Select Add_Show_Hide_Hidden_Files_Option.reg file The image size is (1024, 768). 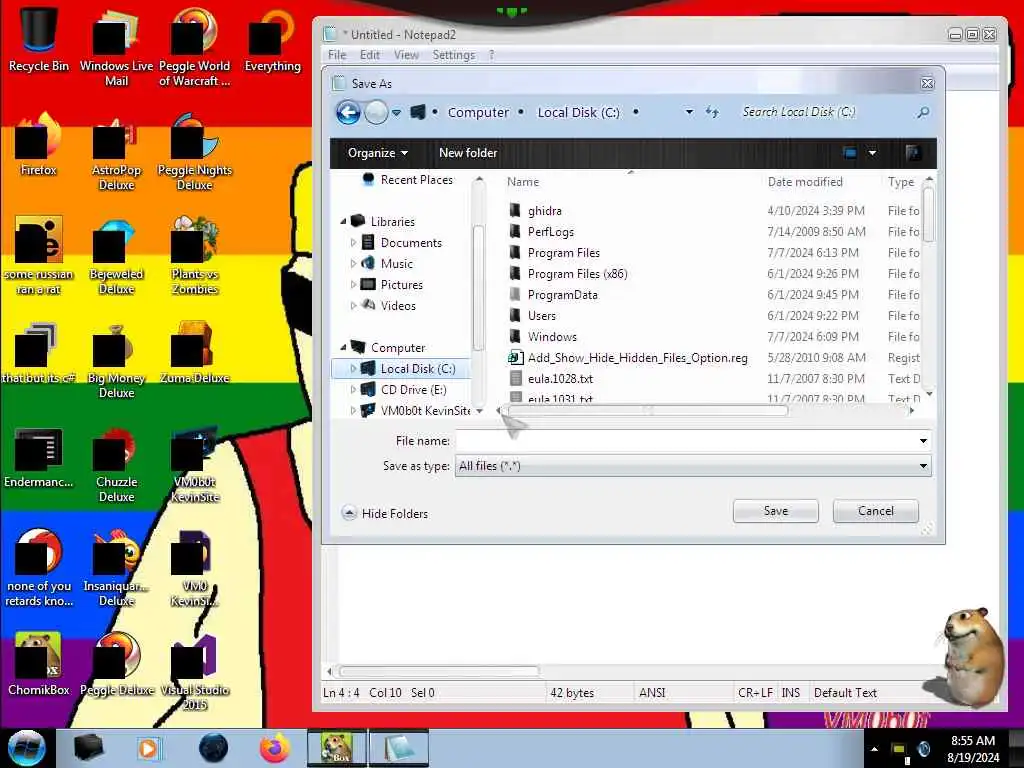coord(637,358)
